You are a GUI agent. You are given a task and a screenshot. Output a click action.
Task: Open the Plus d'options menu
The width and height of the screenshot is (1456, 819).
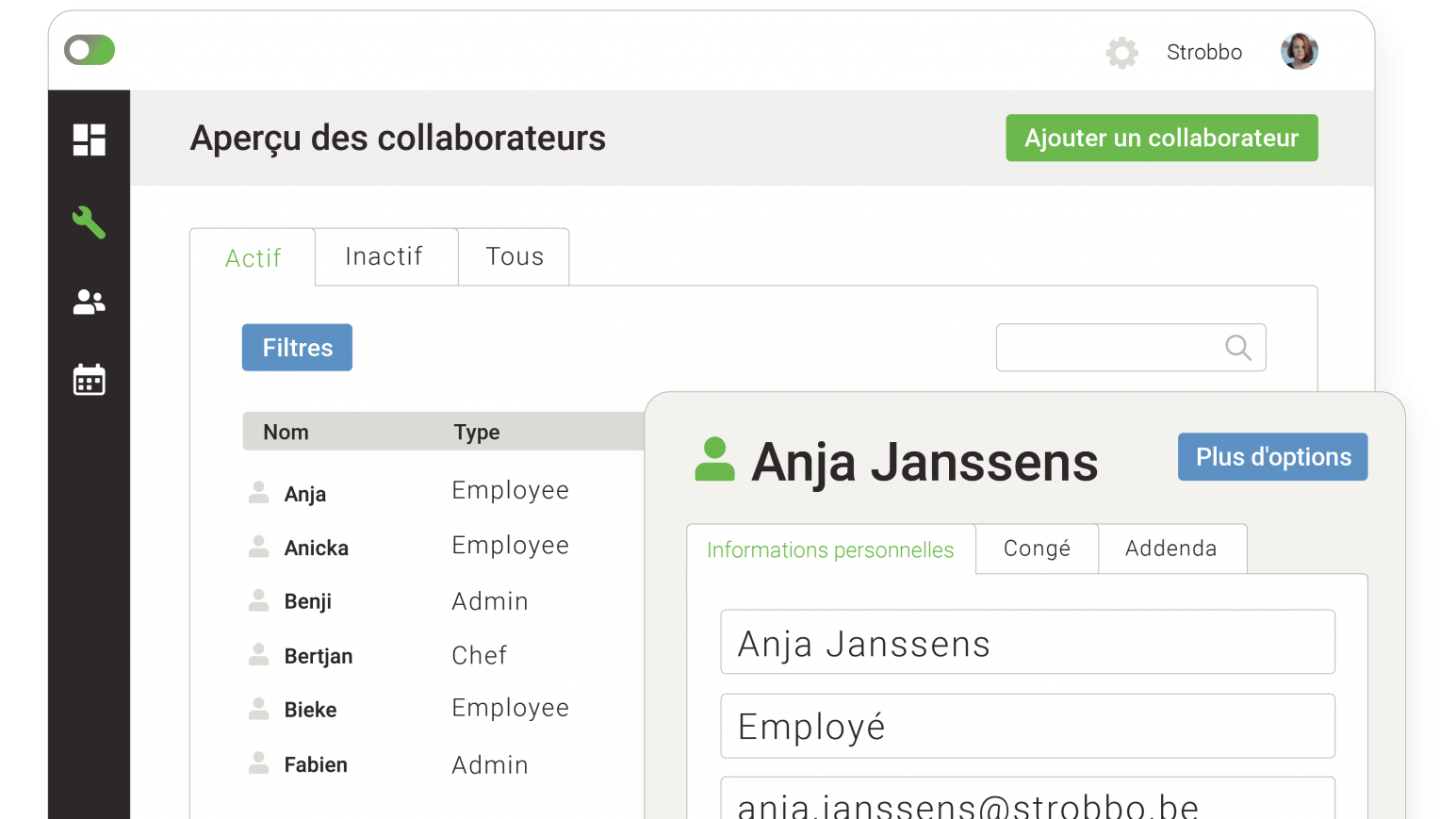[1272, 457]
